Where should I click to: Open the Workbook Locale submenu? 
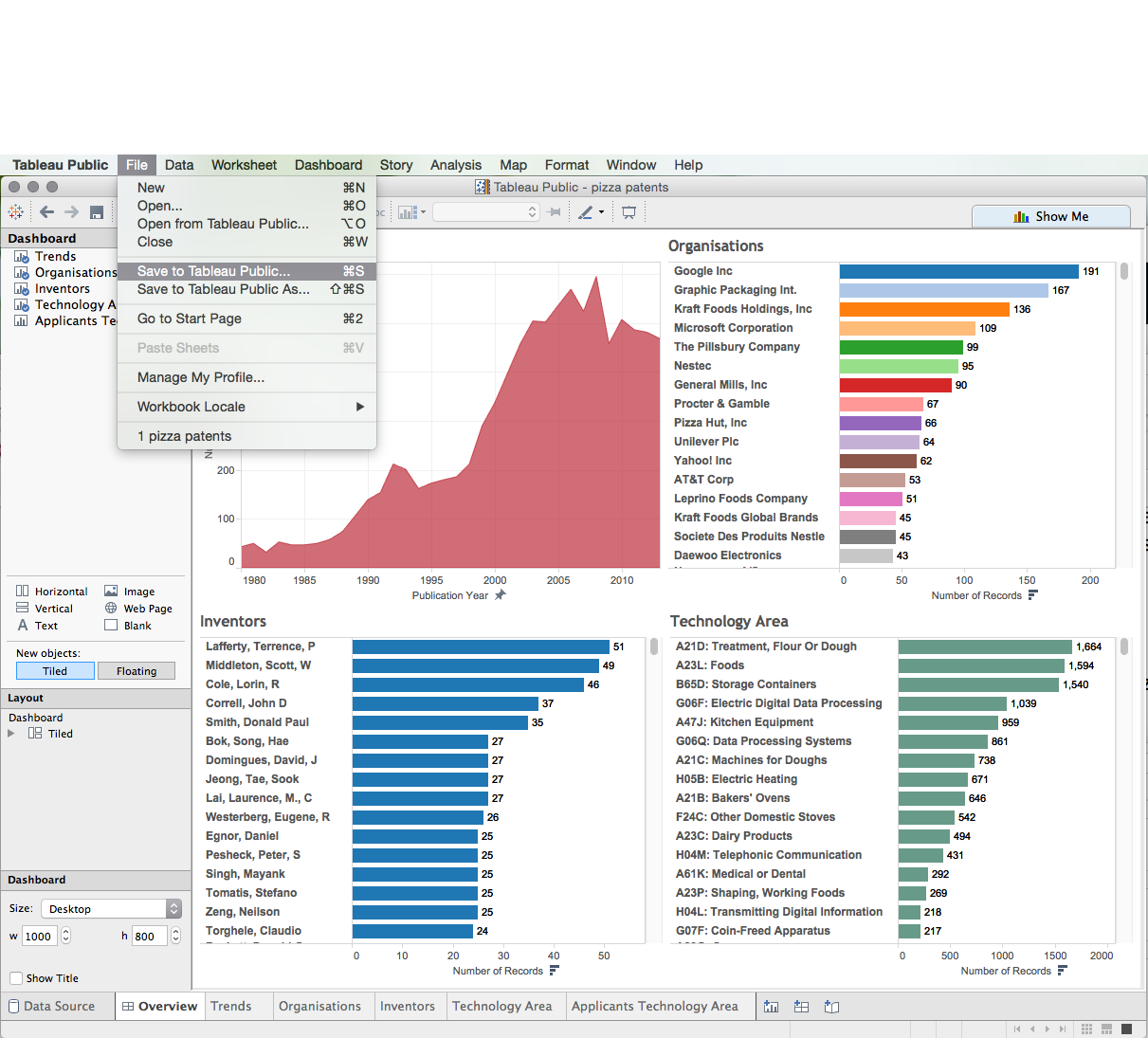click(246, 407)
